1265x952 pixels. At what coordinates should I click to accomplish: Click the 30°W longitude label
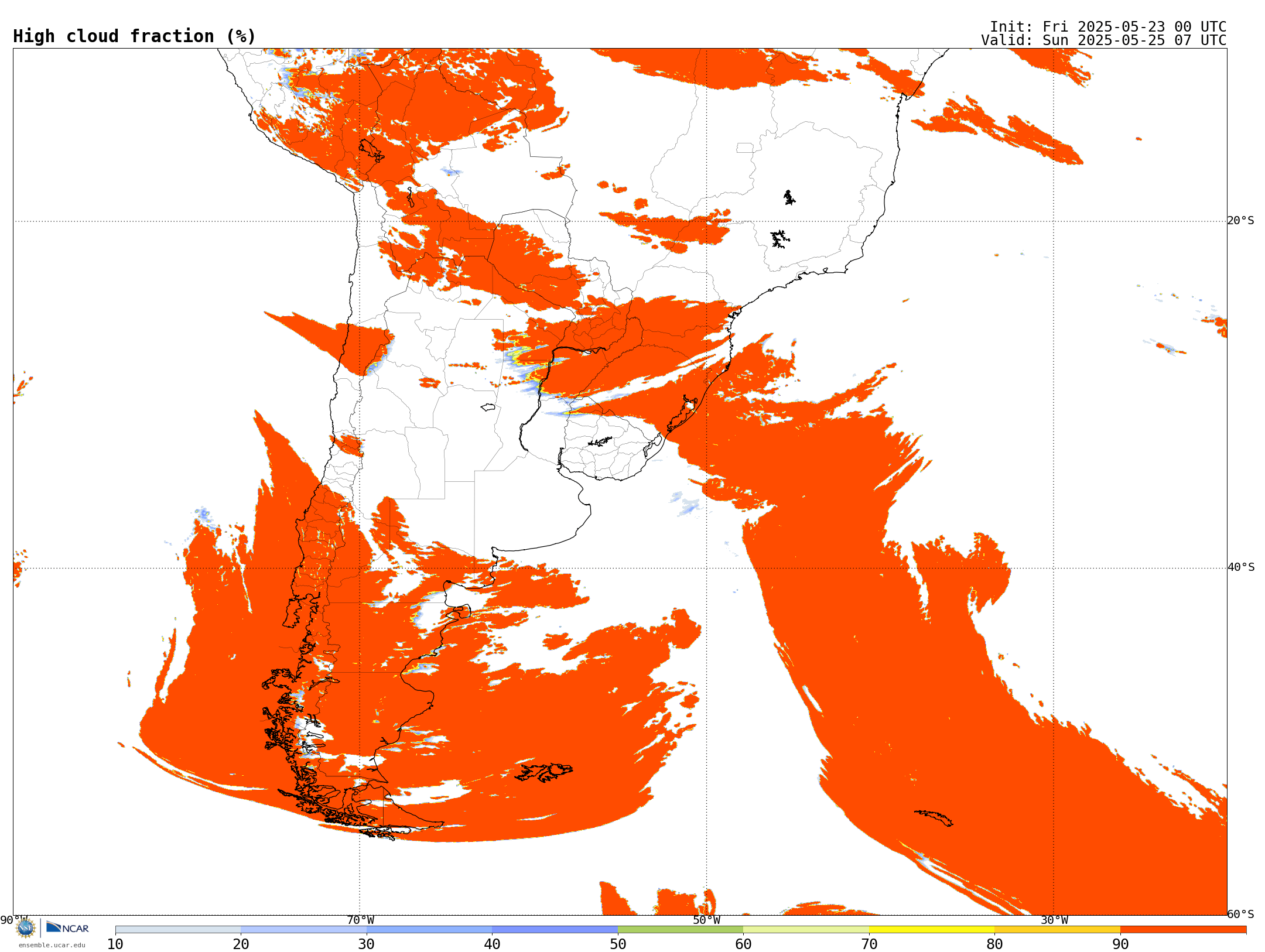pos(1054,920)
